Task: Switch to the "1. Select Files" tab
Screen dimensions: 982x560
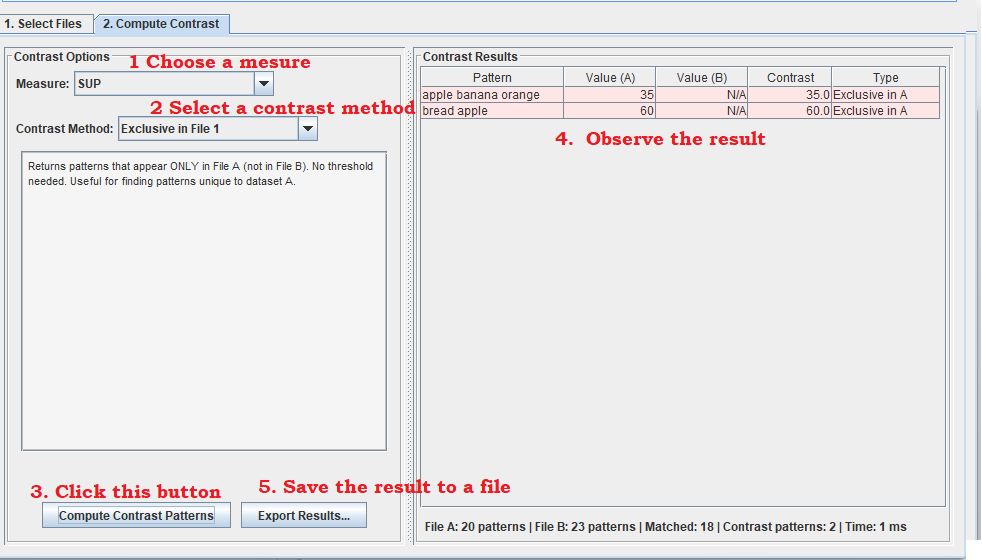Action: click(x=47, y=24)
